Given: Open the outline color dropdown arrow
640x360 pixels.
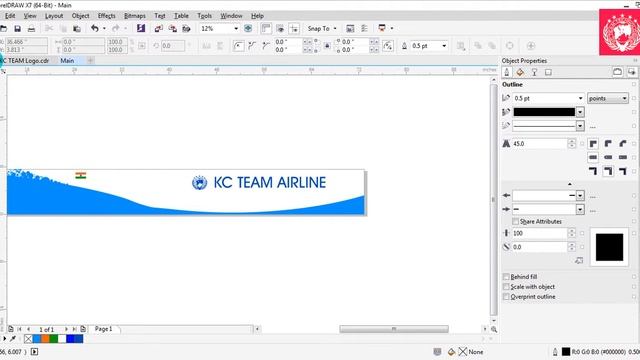Looking at the screenshot, I should click(580, 112).
